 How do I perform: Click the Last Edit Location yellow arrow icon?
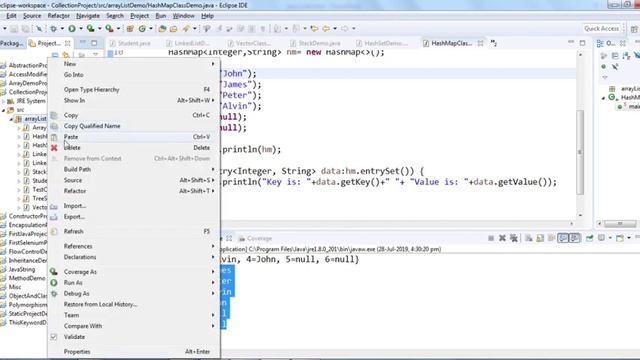pyautogui.click(x=314, y=29)
